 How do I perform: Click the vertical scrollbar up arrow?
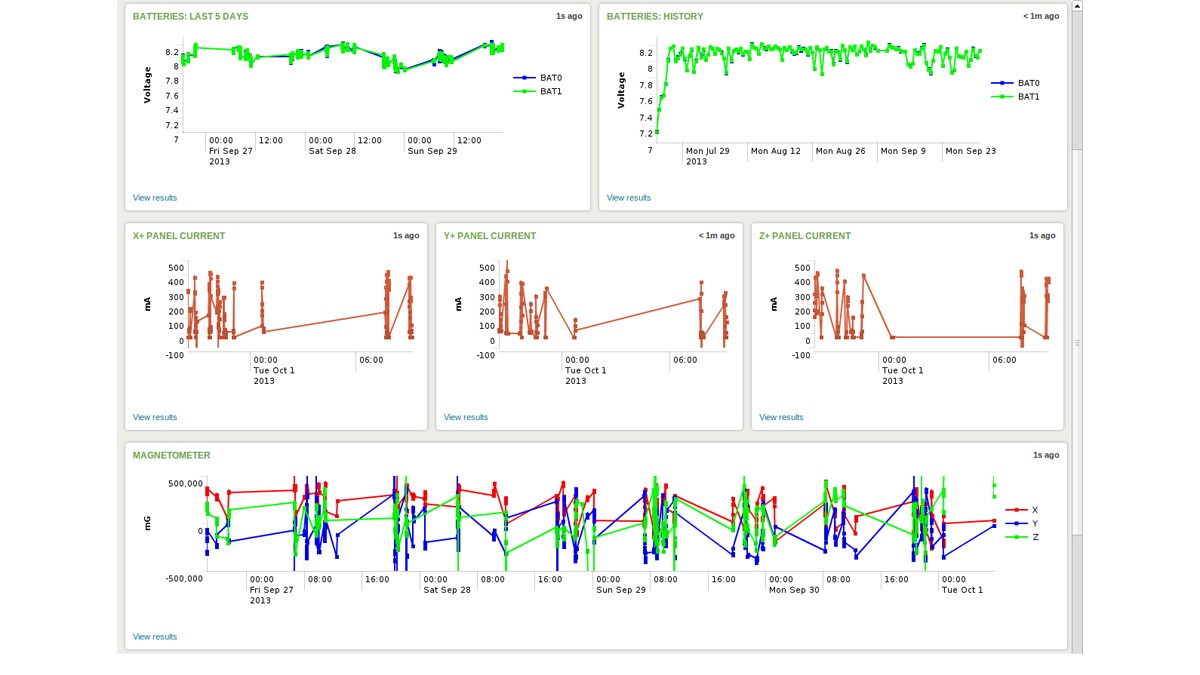click(x=1077, y=6)
